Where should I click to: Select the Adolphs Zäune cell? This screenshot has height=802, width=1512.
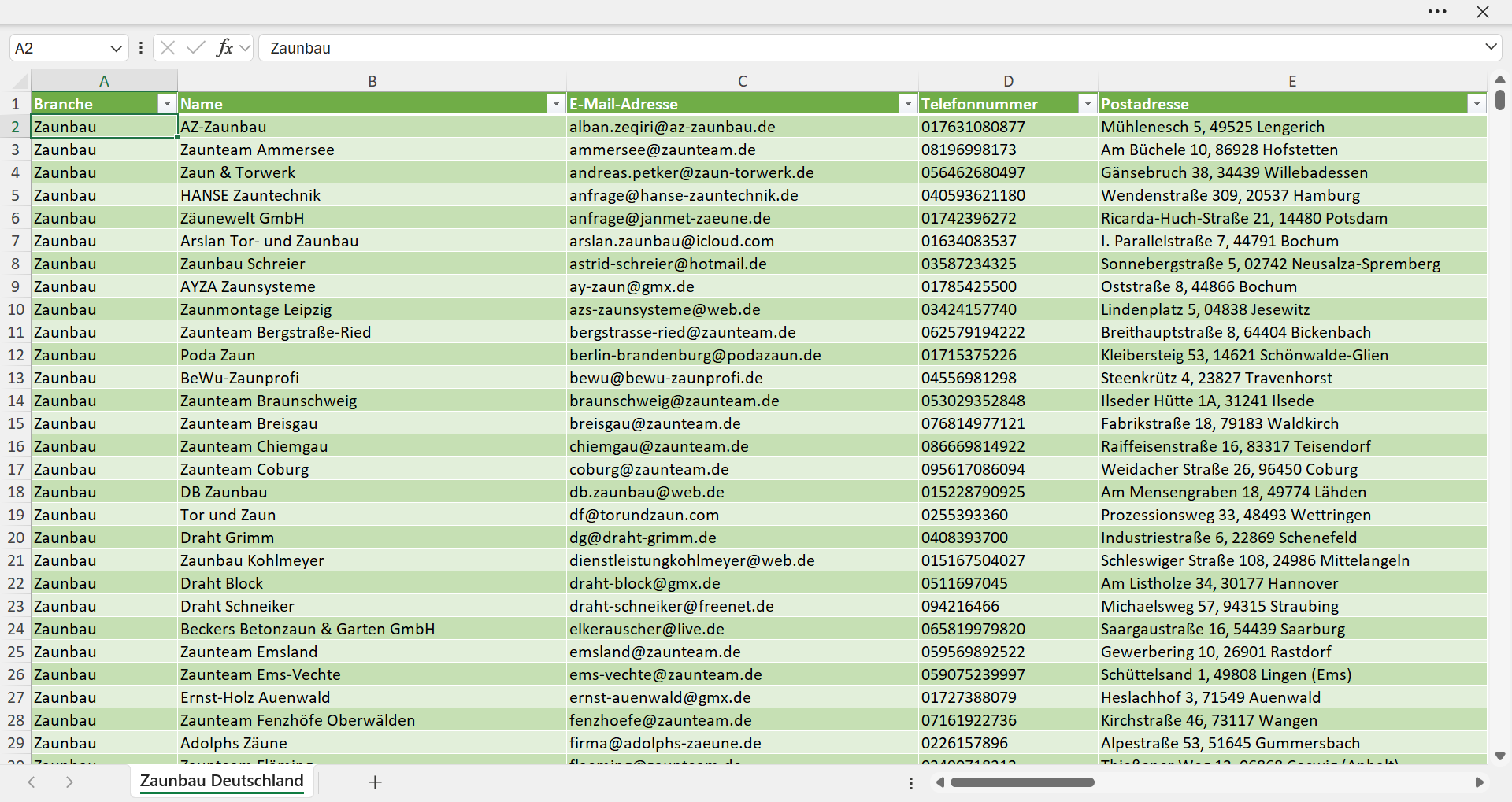coord(372,743)
